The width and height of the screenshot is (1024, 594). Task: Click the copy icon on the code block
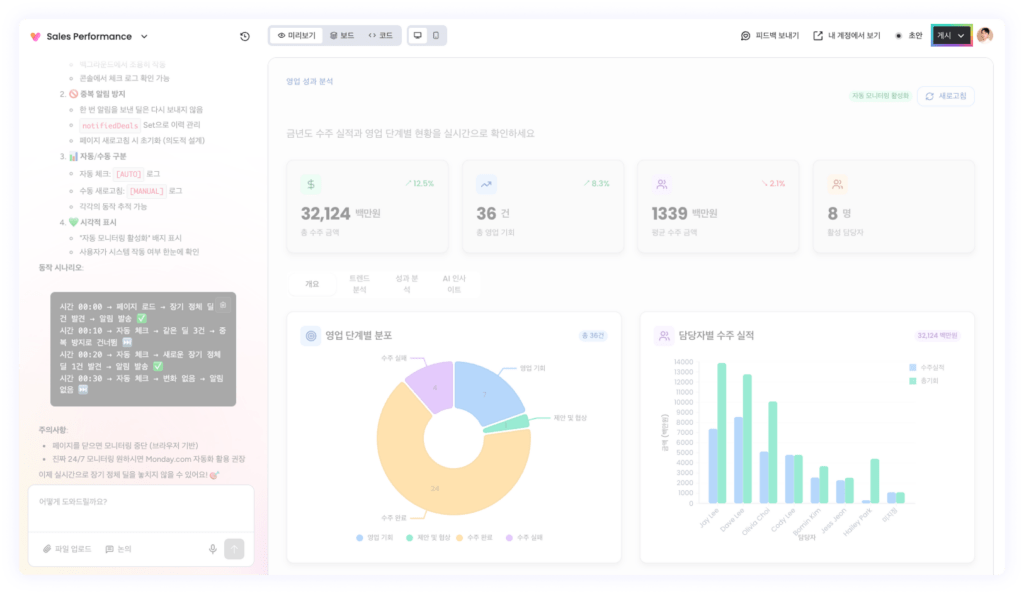(x=224, y=303)
